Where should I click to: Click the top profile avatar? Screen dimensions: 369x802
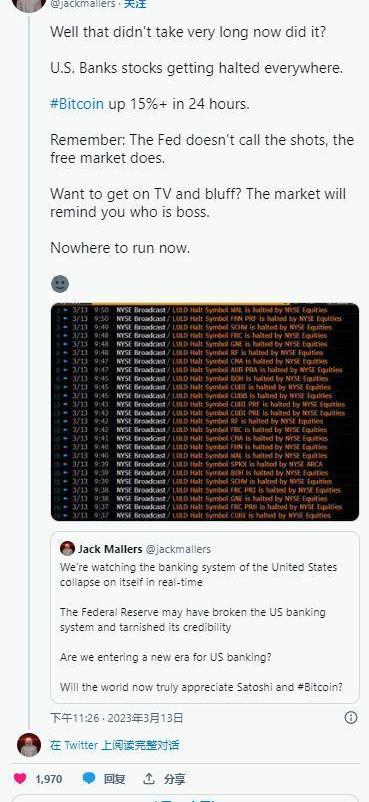coord(29,4)
